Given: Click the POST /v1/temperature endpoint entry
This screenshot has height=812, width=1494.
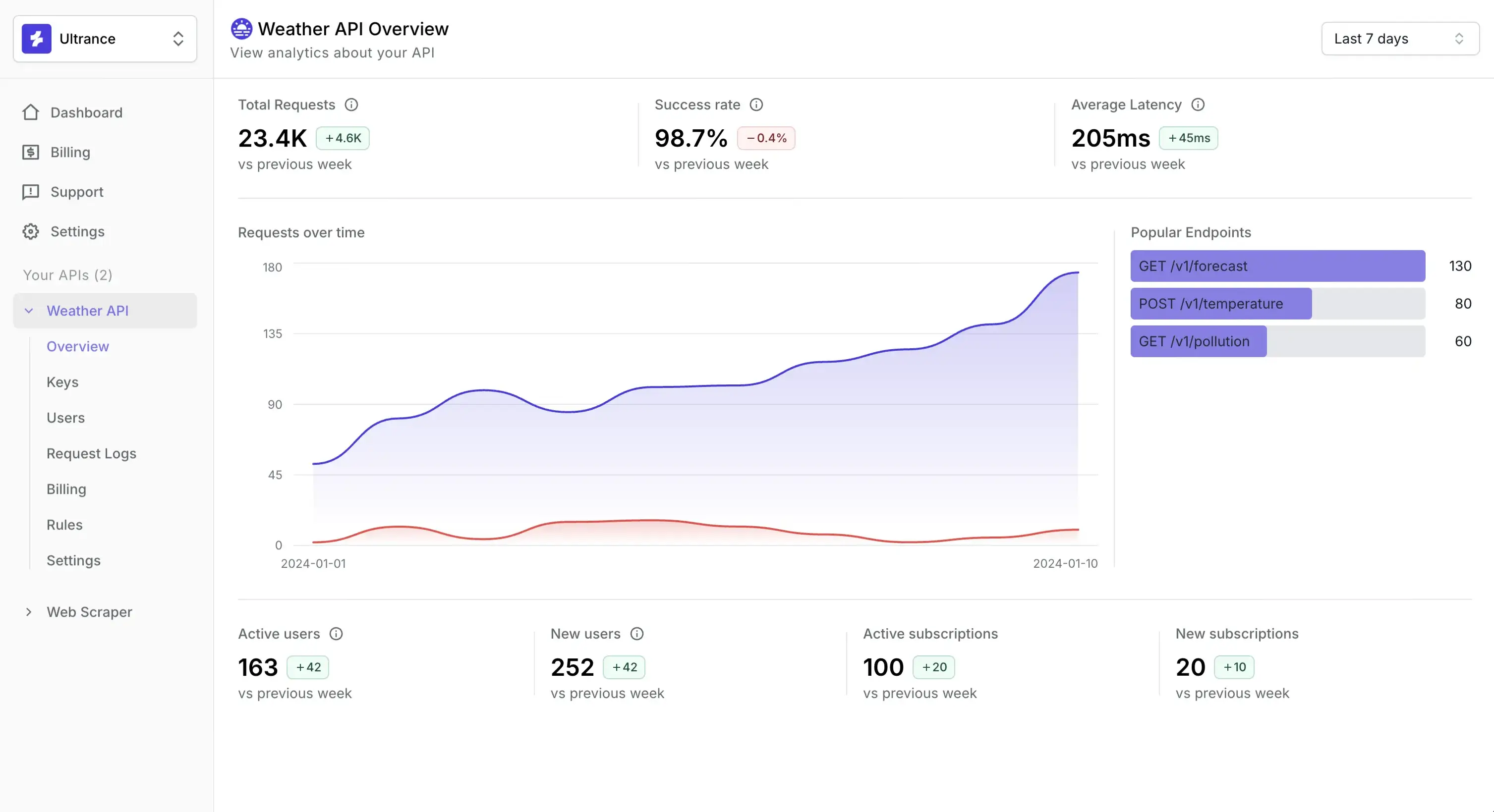Looking at the screenshot, I should pyautogui.click(x=1220, y=304).
